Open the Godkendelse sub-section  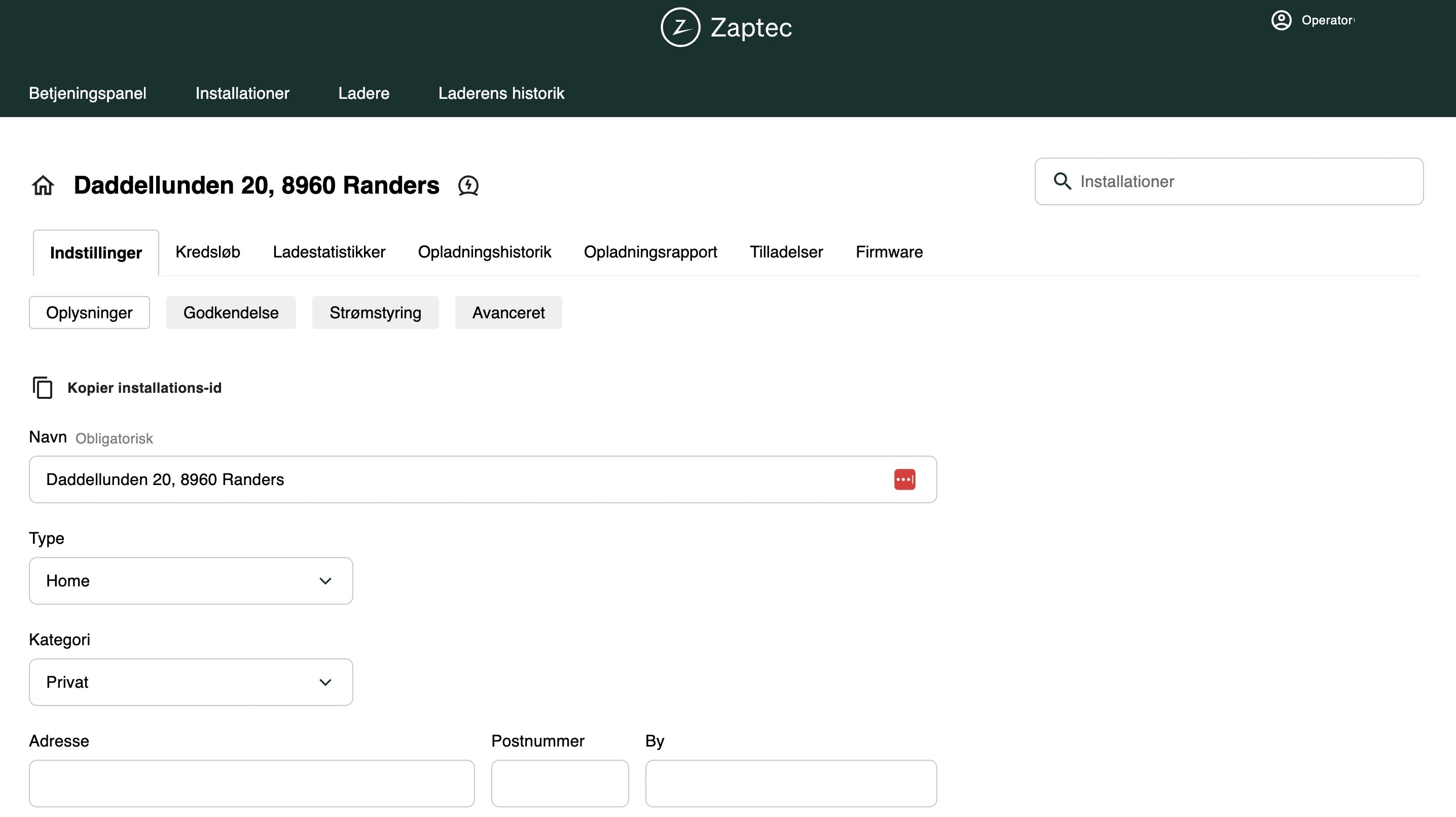(x=231, y=312)
